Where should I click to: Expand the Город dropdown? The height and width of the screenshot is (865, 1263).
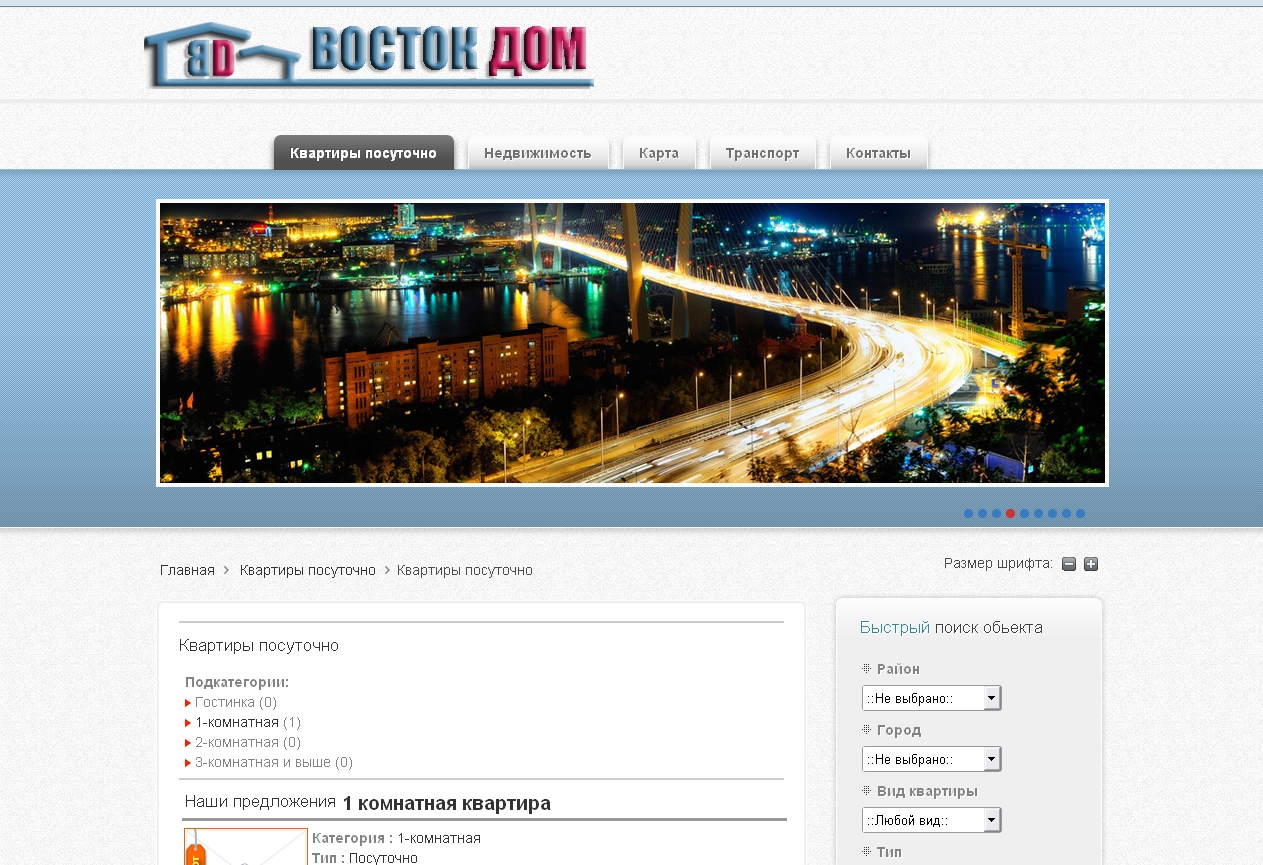point(931,759)
